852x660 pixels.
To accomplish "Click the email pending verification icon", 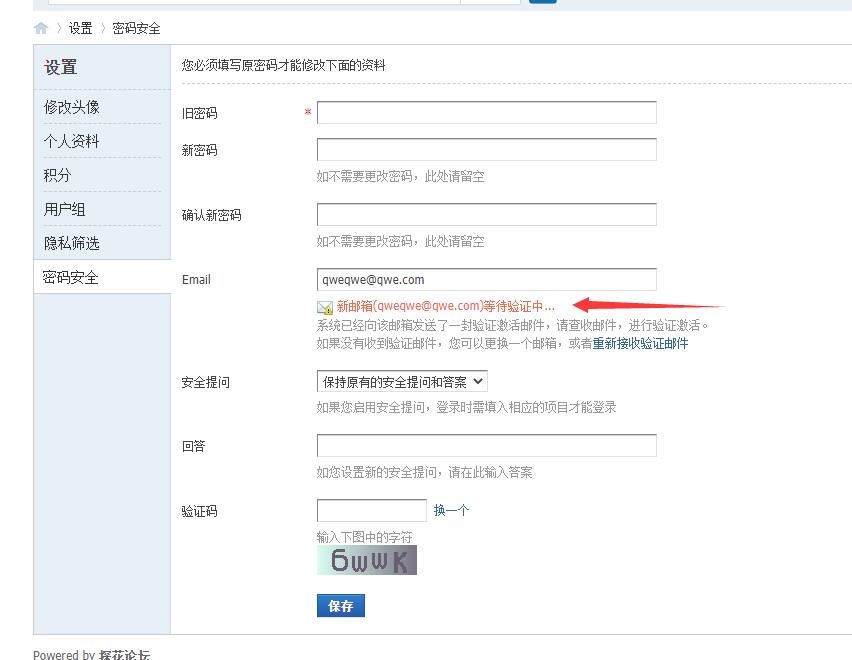I will (x=325, y=307).
